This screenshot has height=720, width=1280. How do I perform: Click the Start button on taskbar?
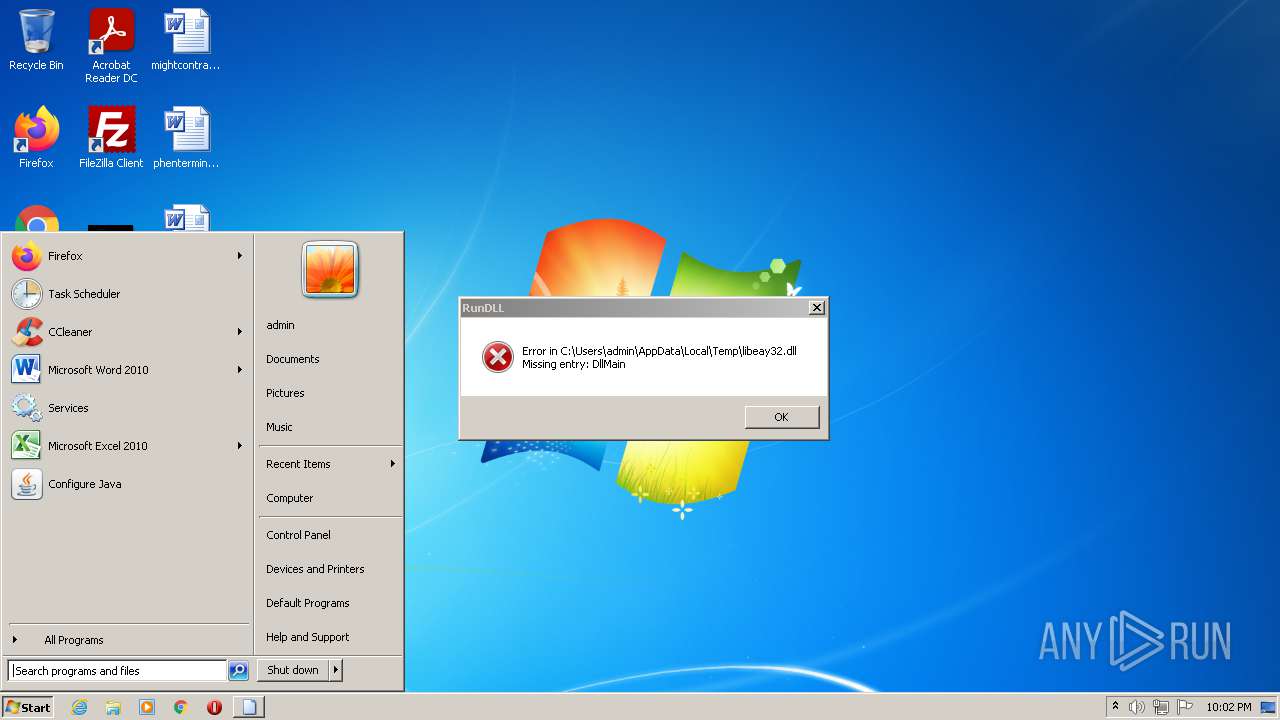28,707
